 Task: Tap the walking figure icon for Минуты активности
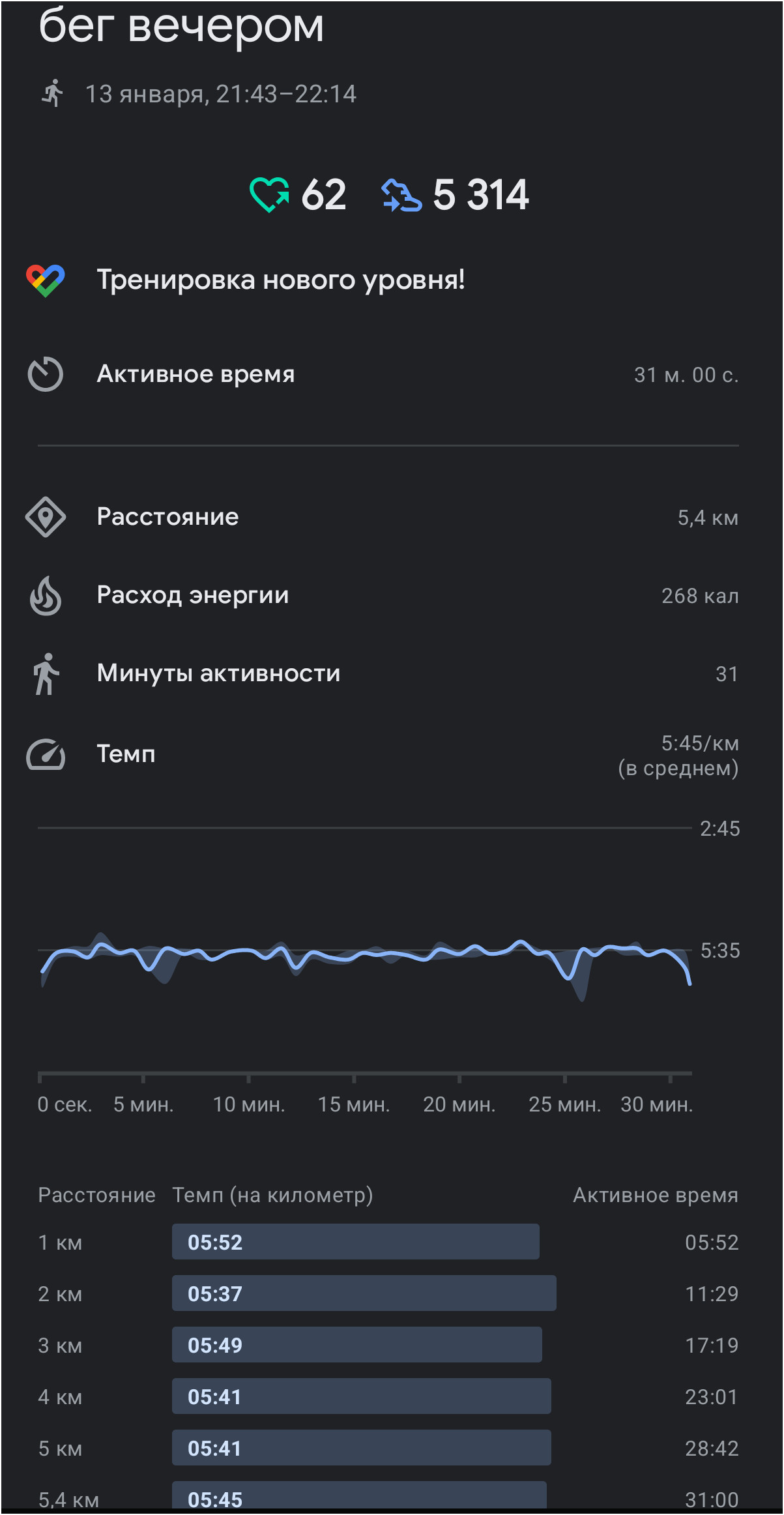tap(45, 673)
